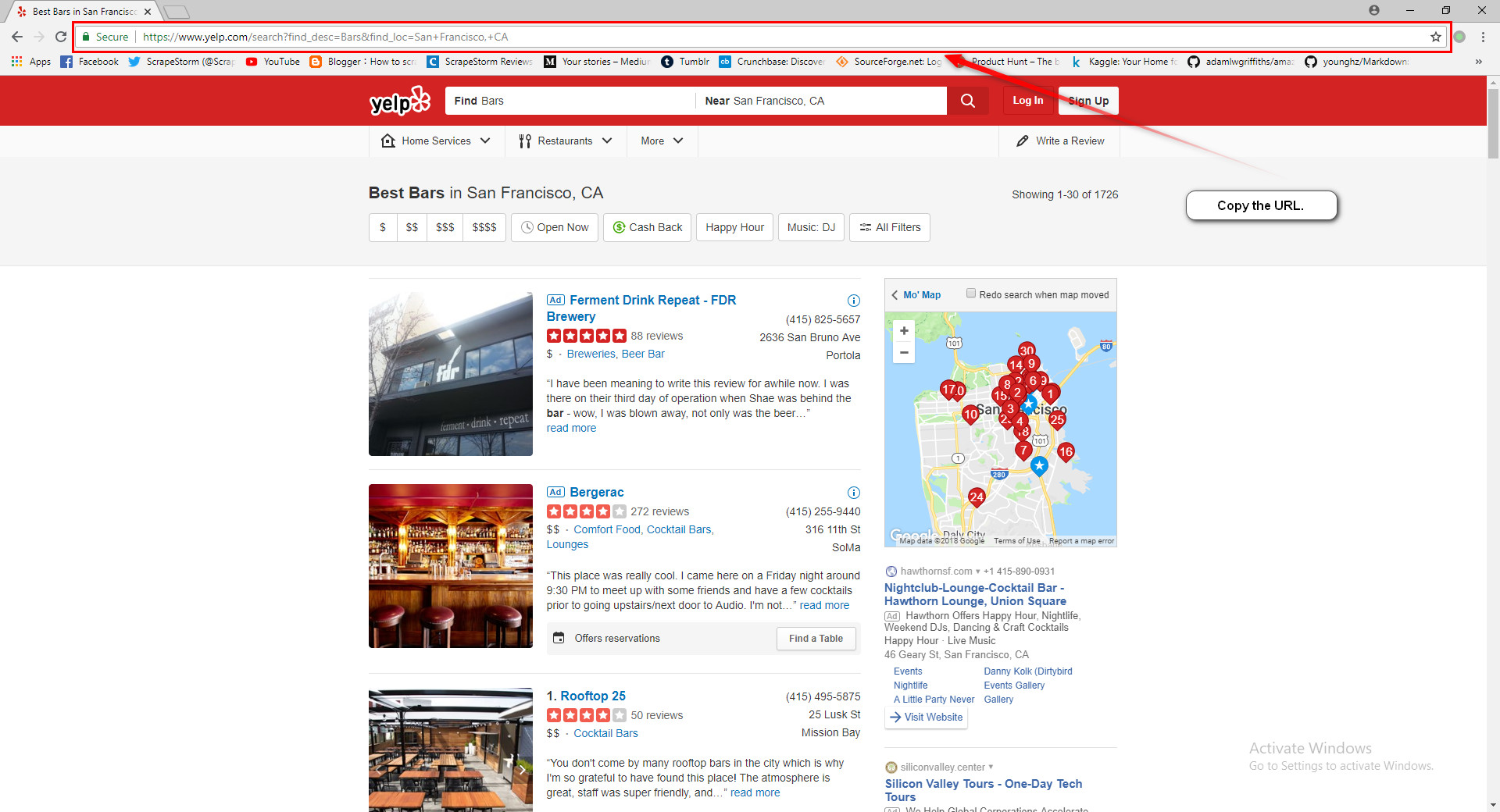The width and height of the screenshot is (1500, 812).
Task: Click the Near location input field
Action: coord(821,101)
